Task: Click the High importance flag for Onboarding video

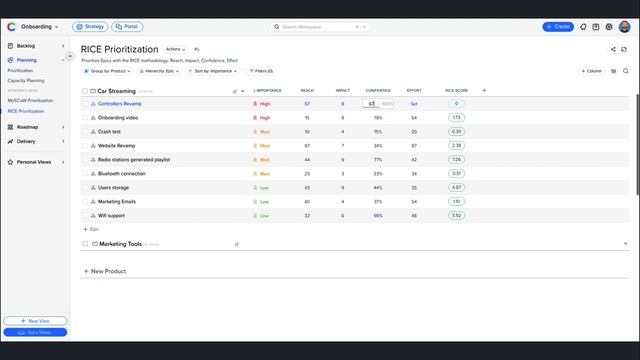Action: click(255, 118)
